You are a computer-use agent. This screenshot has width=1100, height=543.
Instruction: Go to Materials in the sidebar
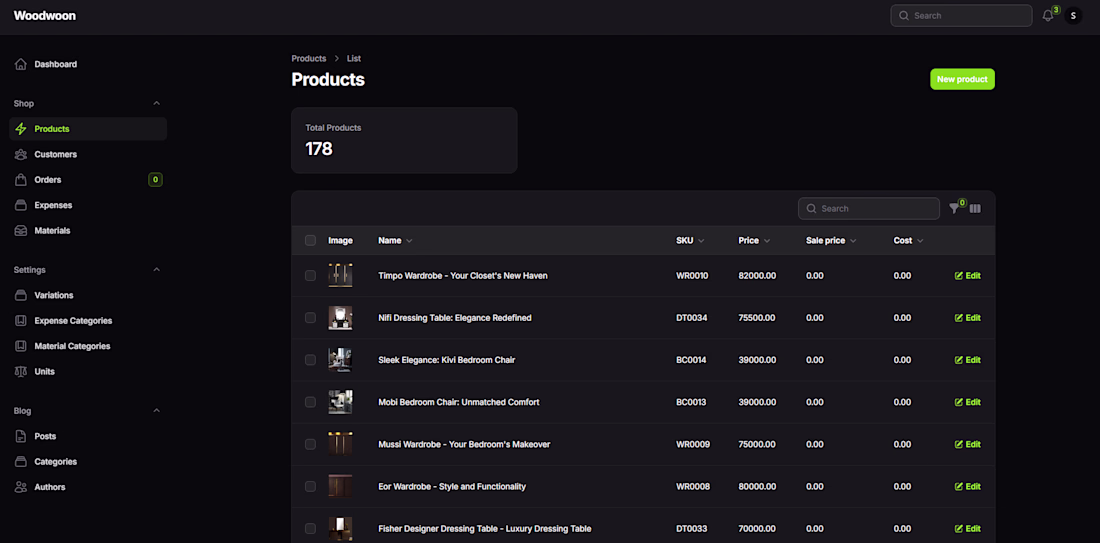coord(52,231)
